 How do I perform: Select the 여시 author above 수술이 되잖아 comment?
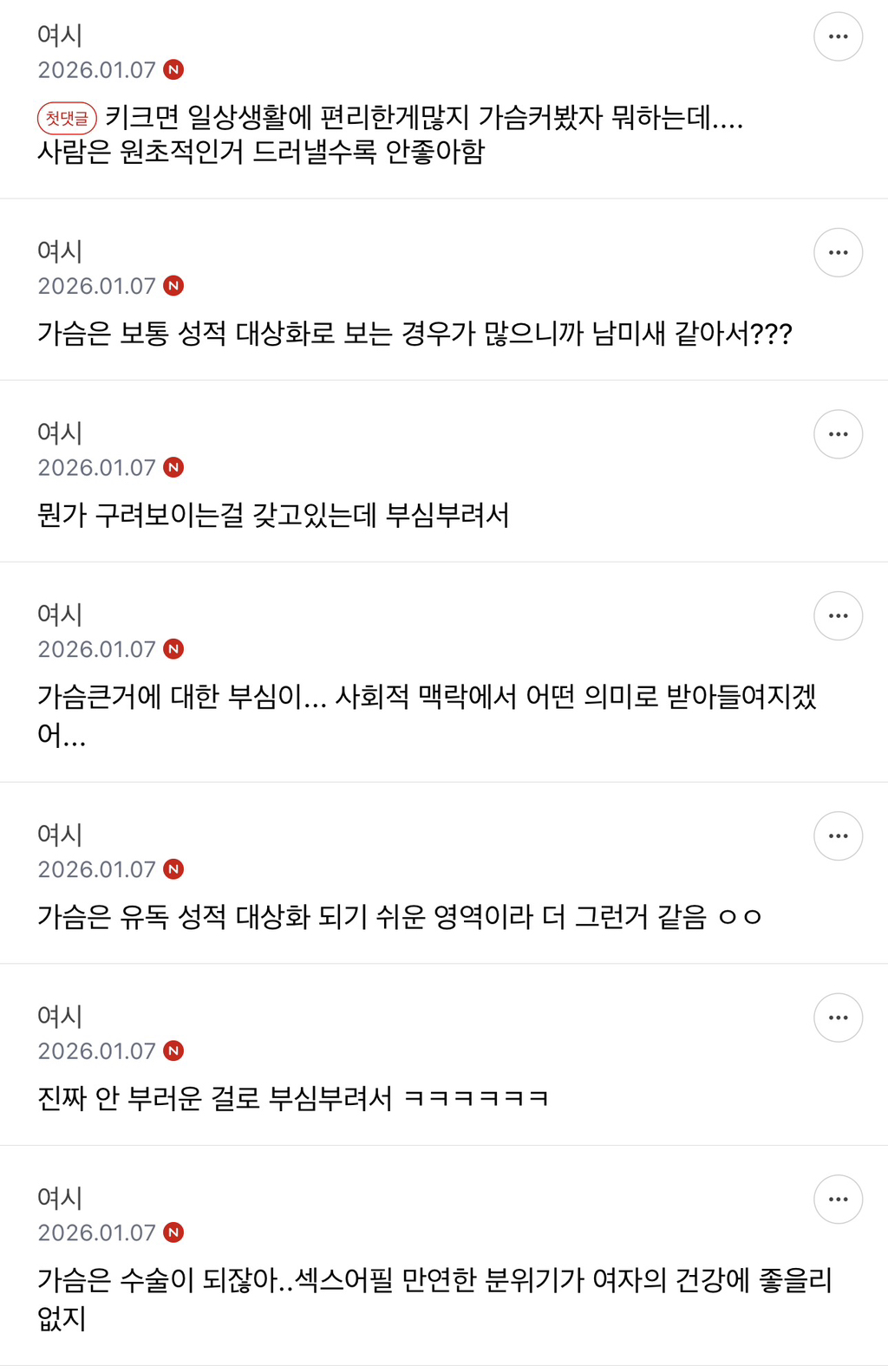[x=60, y=1198]
